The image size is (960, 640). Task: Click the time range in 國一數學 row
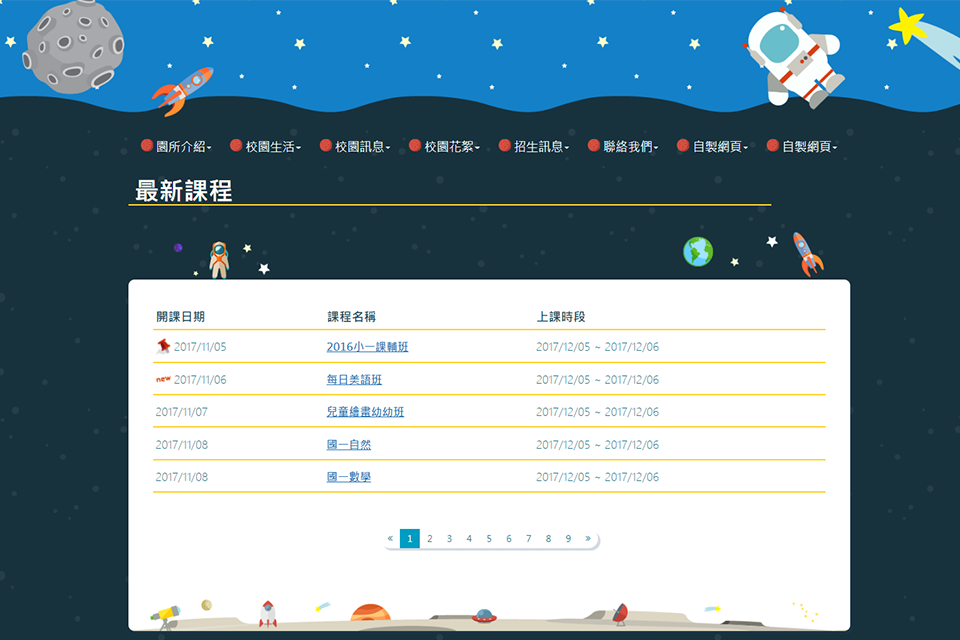tap(598, 476)
